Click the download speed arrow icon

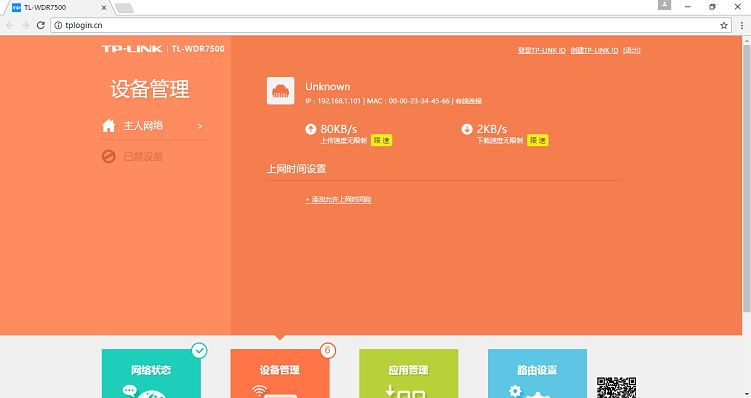pos(467,129)
